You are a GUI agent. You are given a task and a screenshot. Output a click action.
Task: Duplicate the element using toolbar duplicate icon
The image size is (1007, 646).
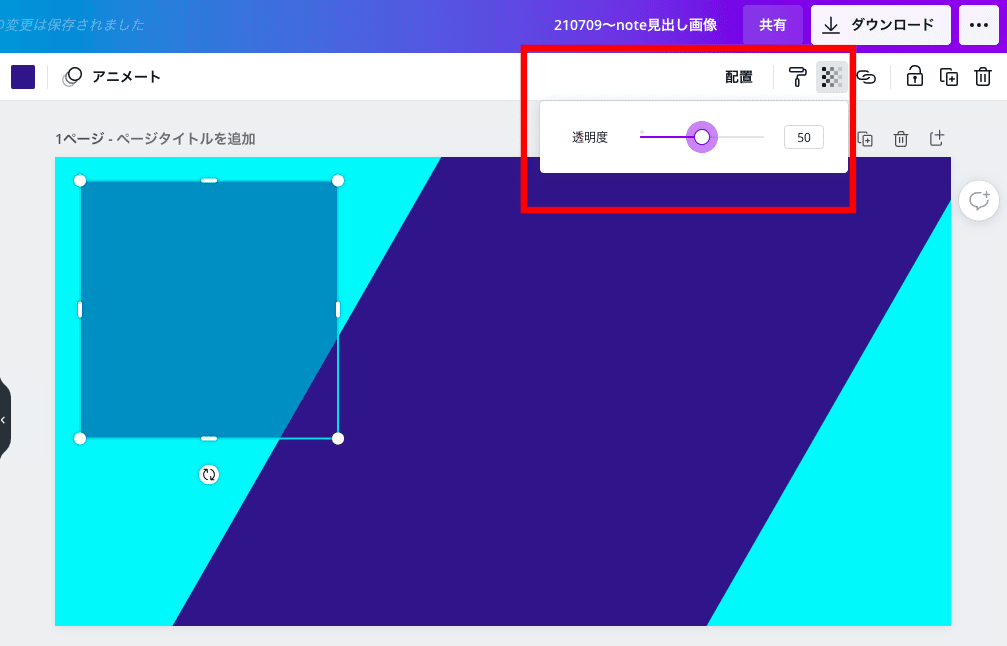[x=949, y=77]
